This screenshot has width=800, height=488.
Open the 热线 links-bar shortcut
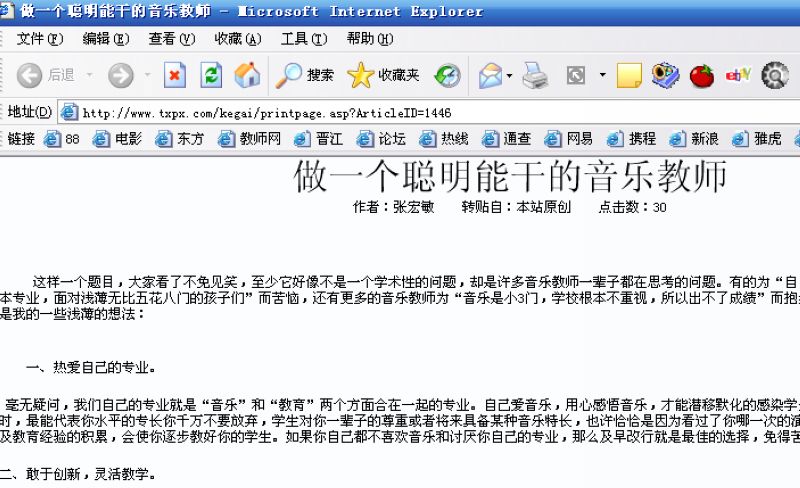[443, 139]
